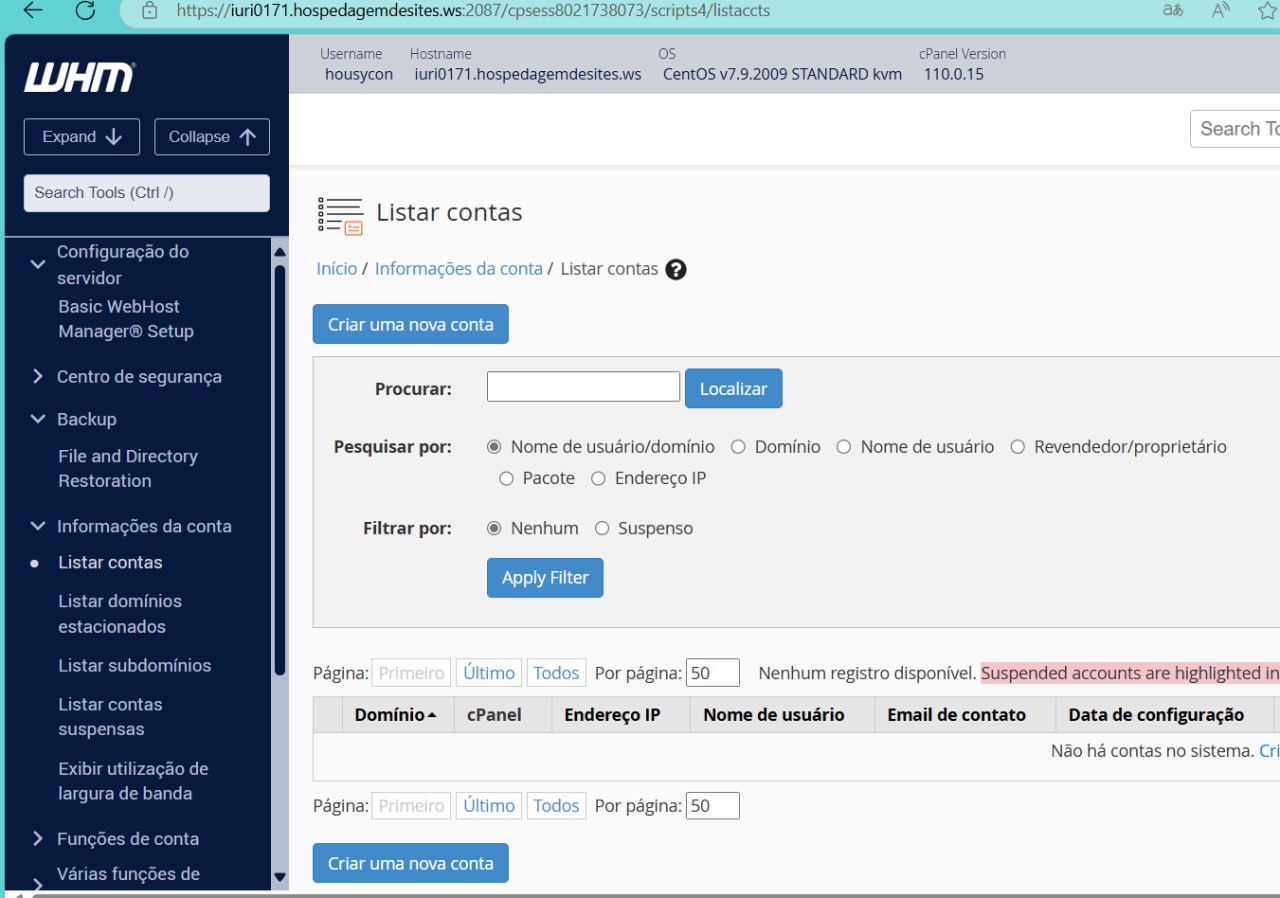The height and width of the screenshot is (898, 1280).
Task: Sort the table by Domínio column
Action: [x=395, y=715]
